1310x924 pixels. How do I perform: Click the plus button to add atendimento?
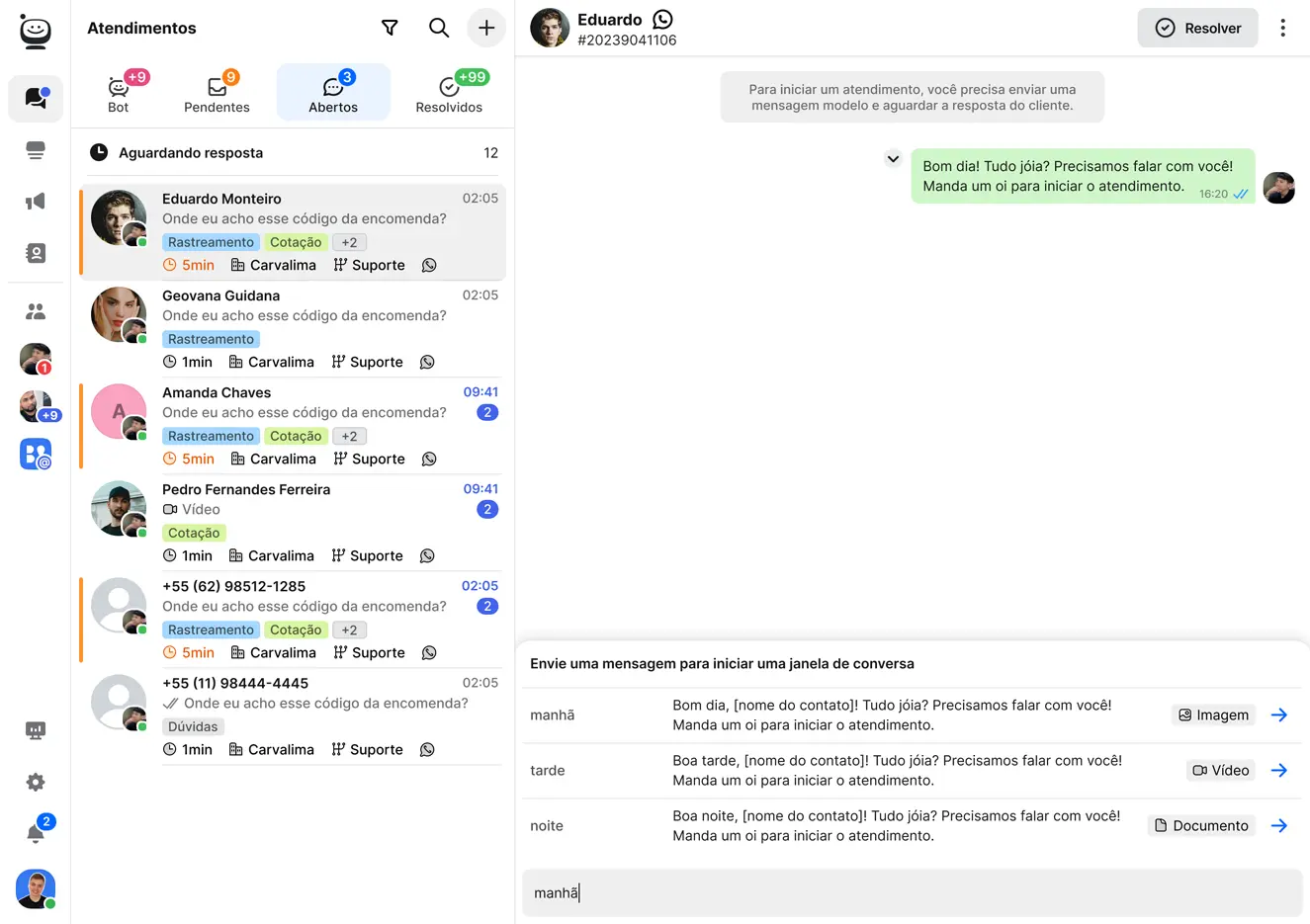[486, 28]
